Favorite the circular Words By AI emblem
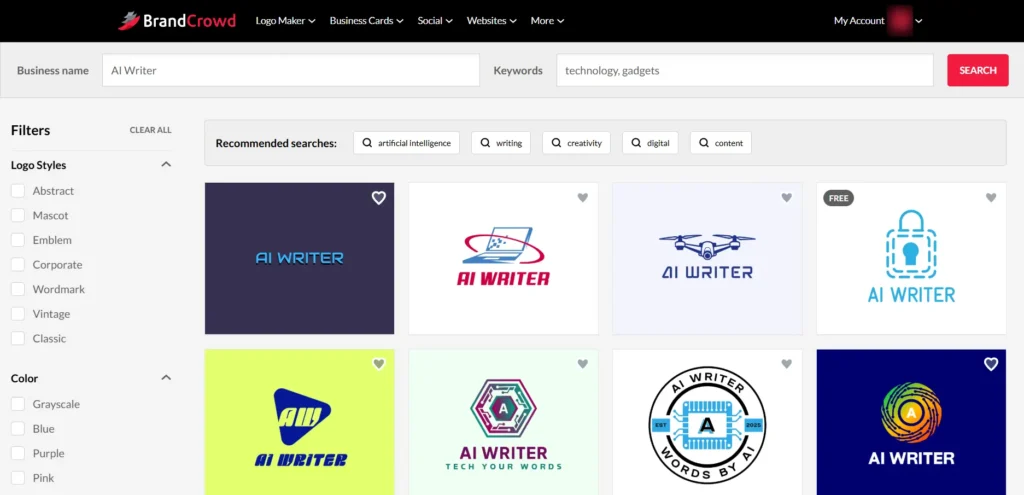This screenshot has width=1024, height=495. 787,364
